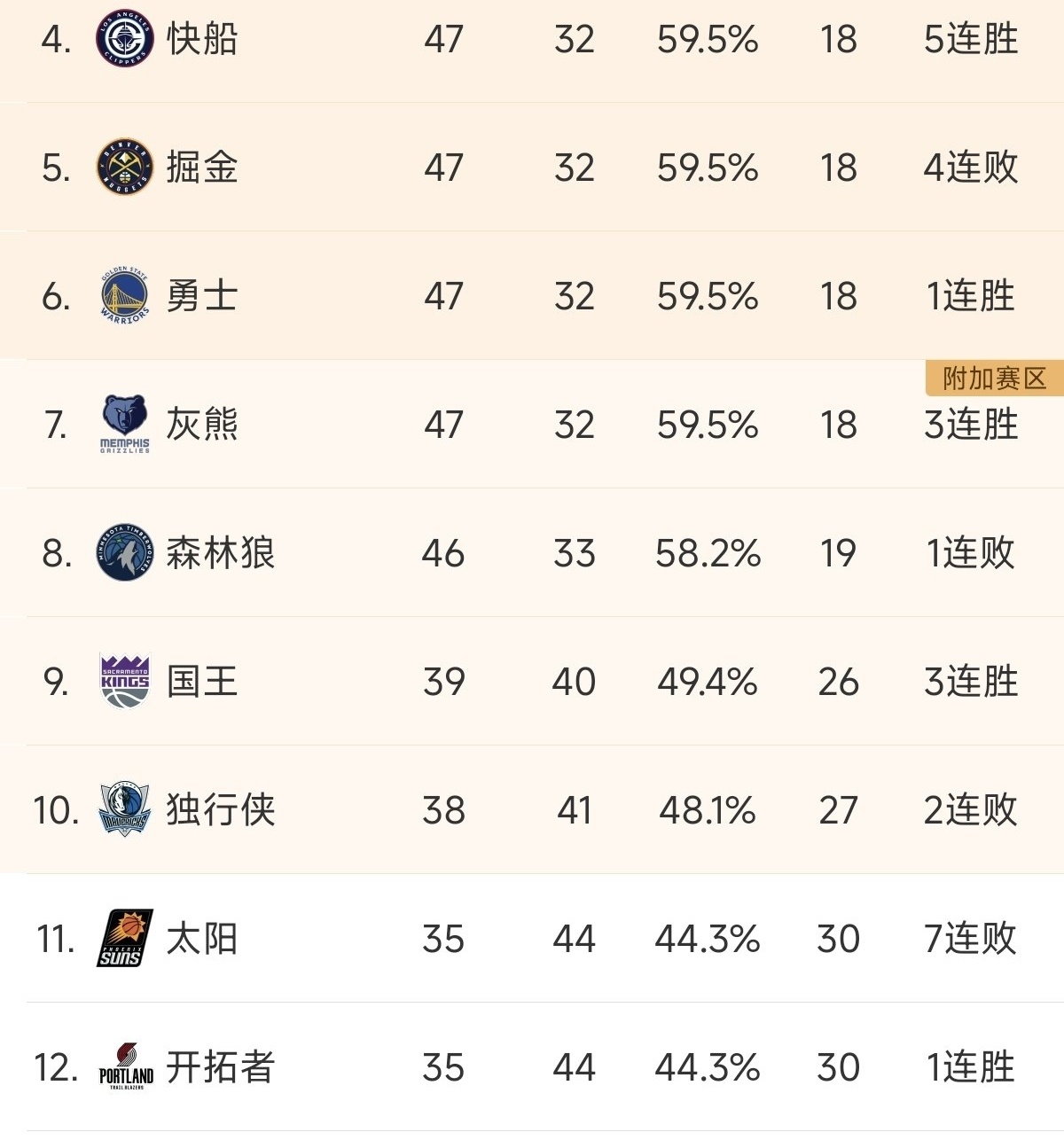Click the Denver Nuggets logo

tap(124, 167)
